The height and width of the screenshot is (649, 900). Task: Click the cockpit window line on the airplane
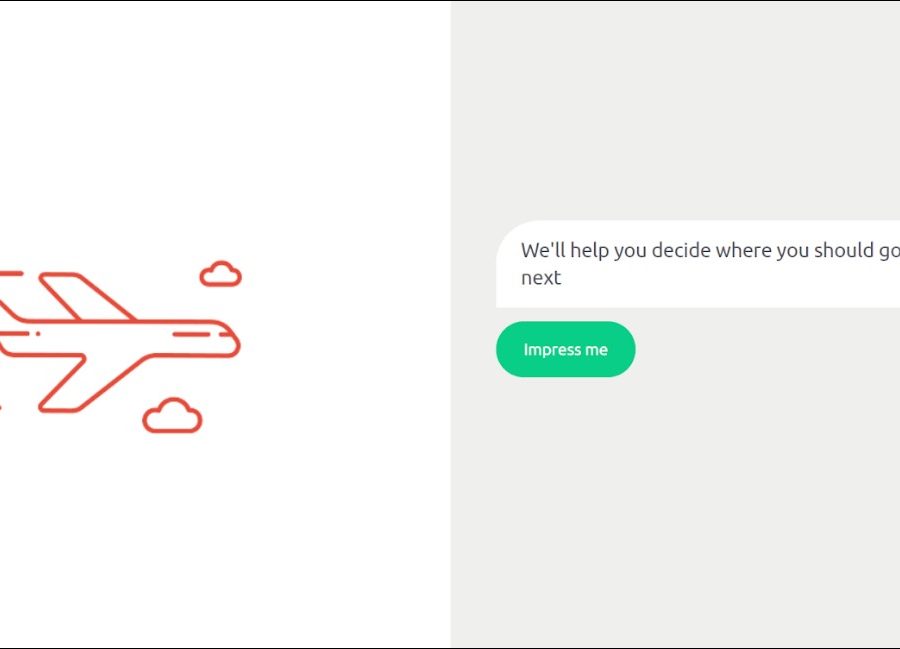pyautogui.click(x=191, y=334)
